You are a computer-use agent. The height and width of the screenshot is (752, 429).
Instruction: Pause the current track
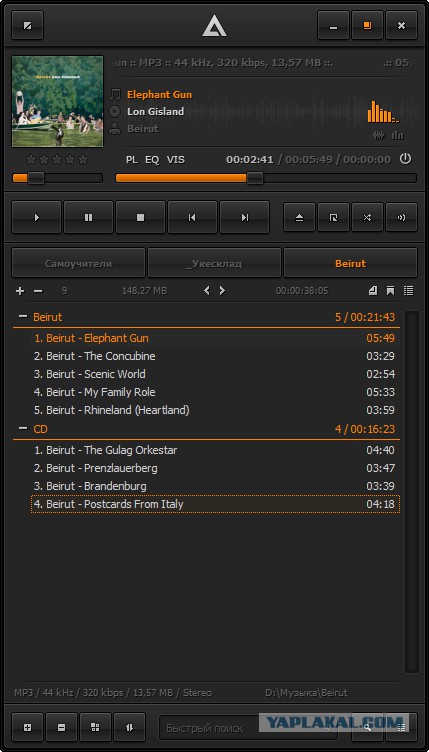pos(89,217)
